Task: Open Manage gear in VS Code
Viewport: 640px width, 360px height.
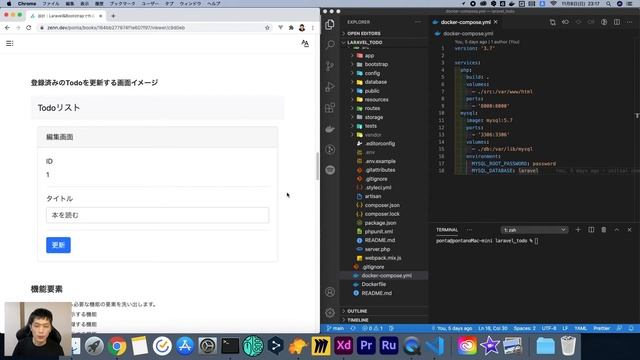Action: click(330, 313)
